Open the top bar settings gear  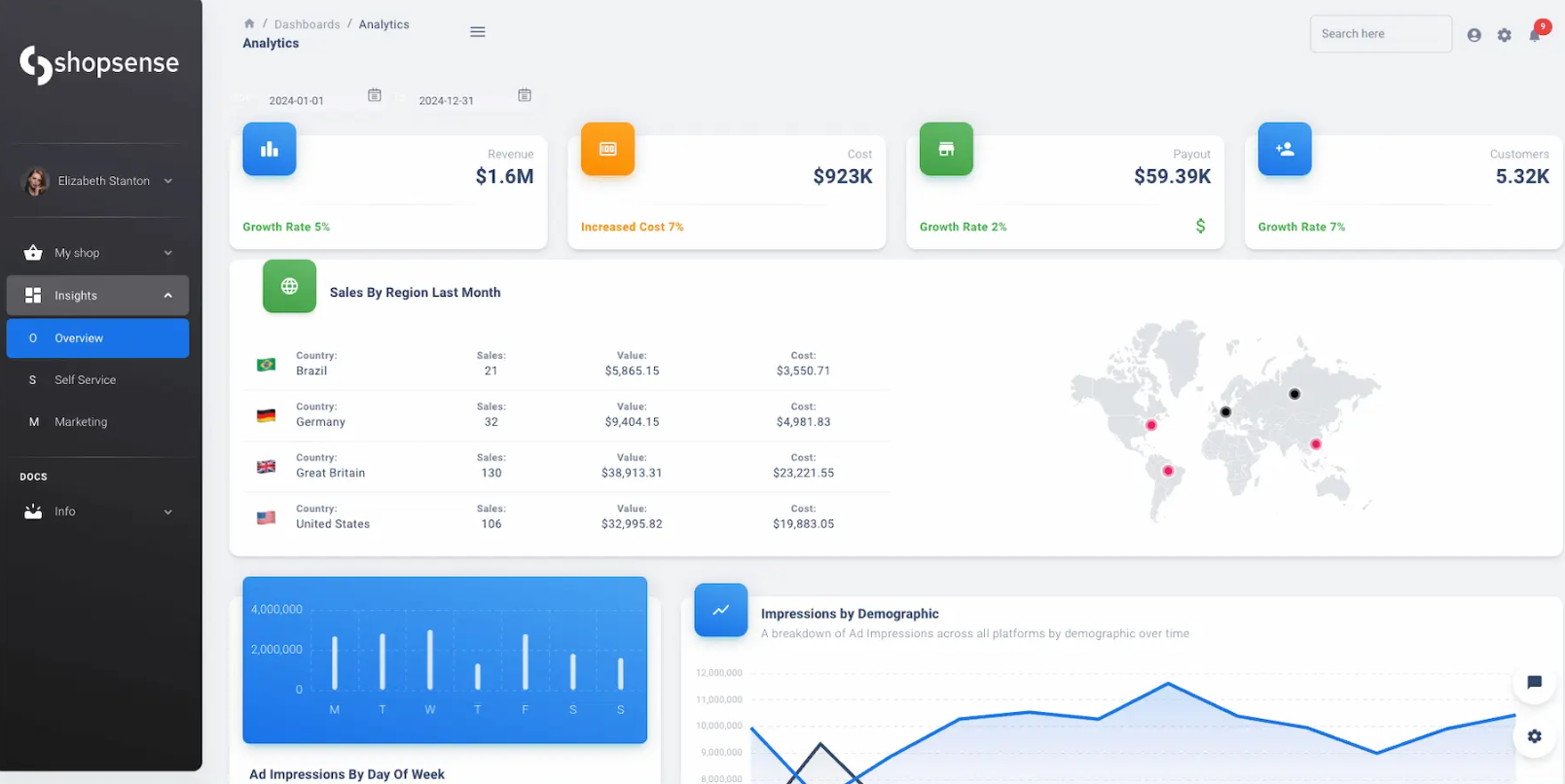click(1504, 35)
